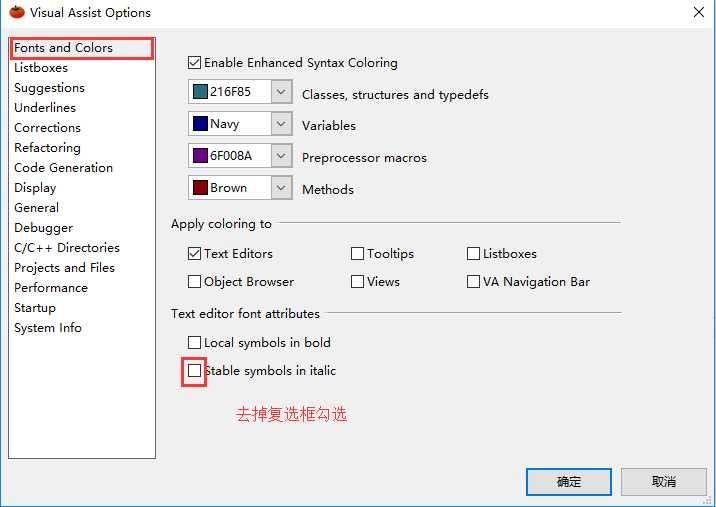Toggle Enable Enhanced Syntax Coloring checkbox
Image resolution: width=716 pixels, height=507 pixels.
(x=195, y=63)
